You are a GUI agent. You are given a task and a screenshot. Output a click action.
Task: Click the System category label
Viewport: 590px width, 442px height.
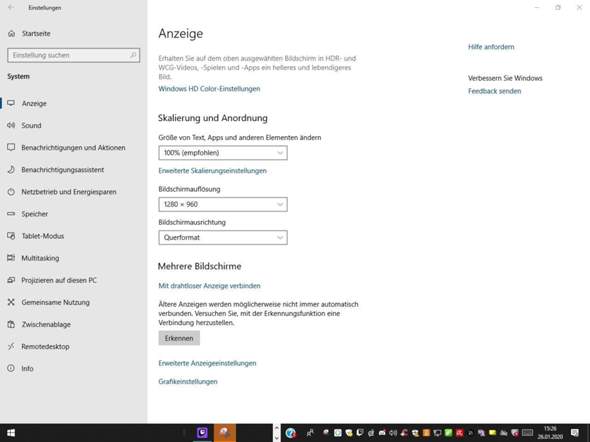tap(18, 76)
